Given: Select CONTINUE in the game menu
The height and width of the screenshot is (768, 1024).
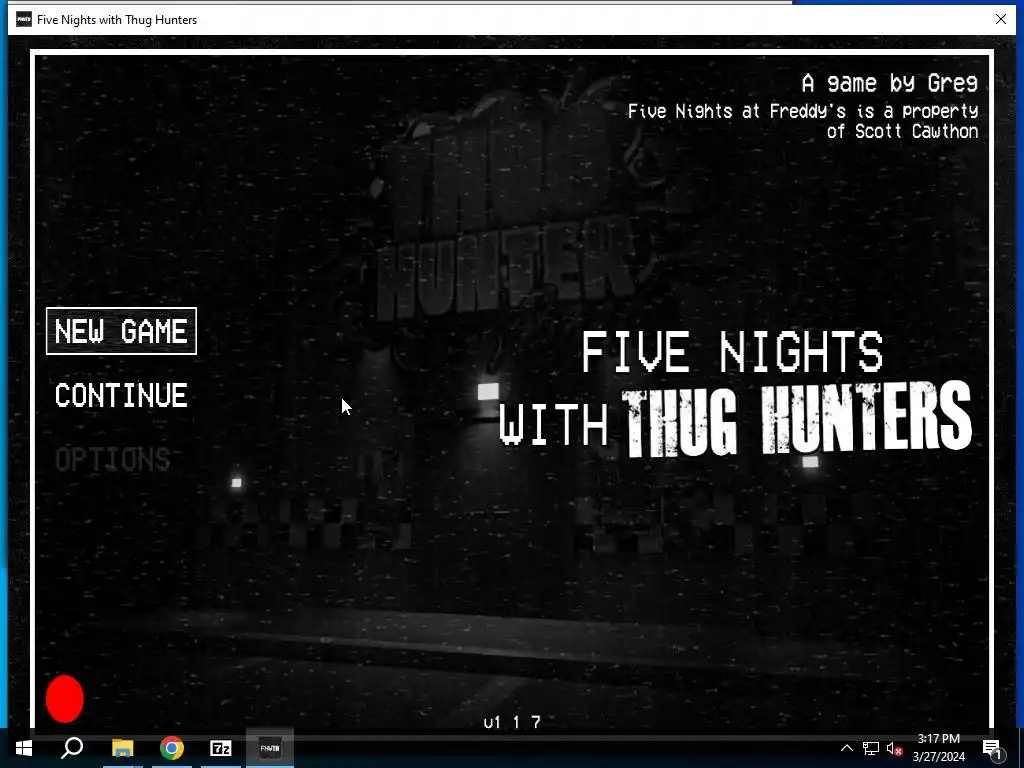Looking at the screenshot, I should click(121, 396).
